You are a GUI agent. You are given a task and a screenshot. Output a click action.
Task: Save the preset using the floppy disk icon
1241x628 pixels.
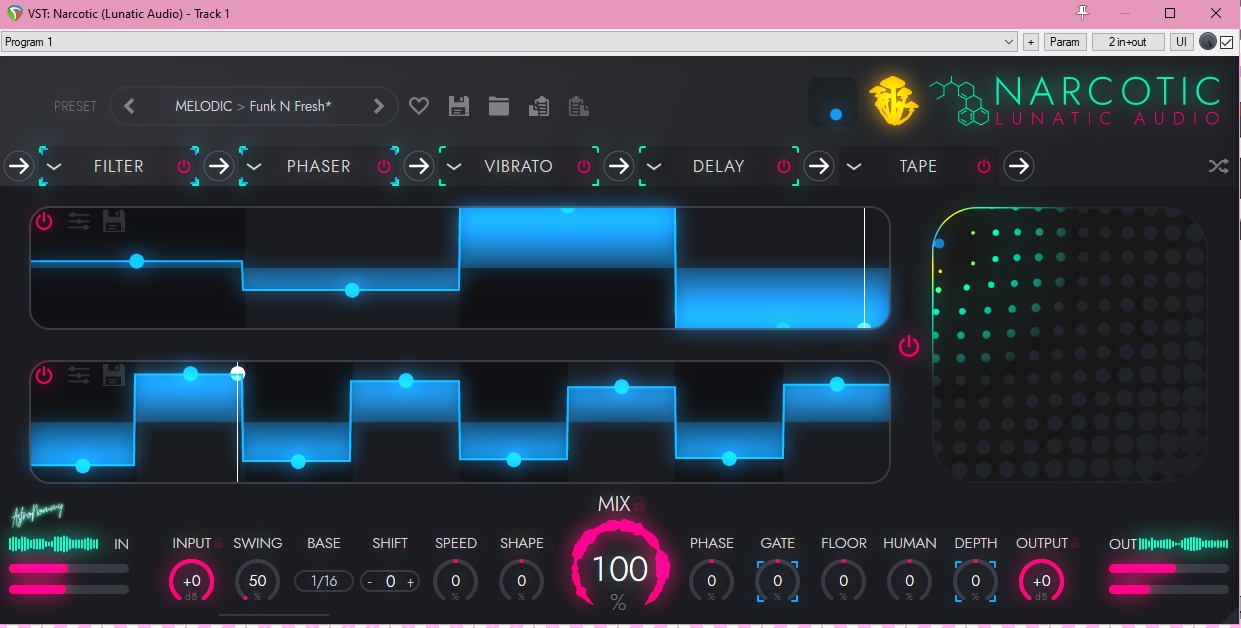click(459, 106)
